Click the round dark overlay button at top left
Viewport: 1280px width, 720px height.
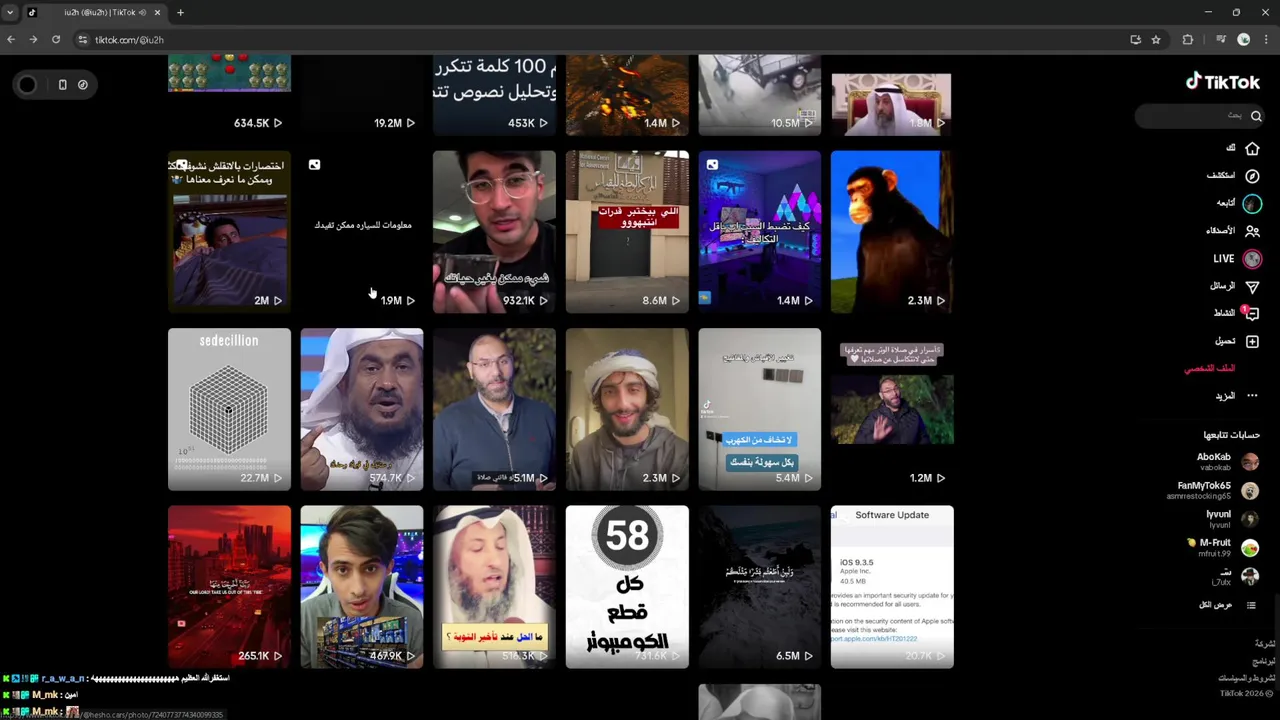point(27,85)
